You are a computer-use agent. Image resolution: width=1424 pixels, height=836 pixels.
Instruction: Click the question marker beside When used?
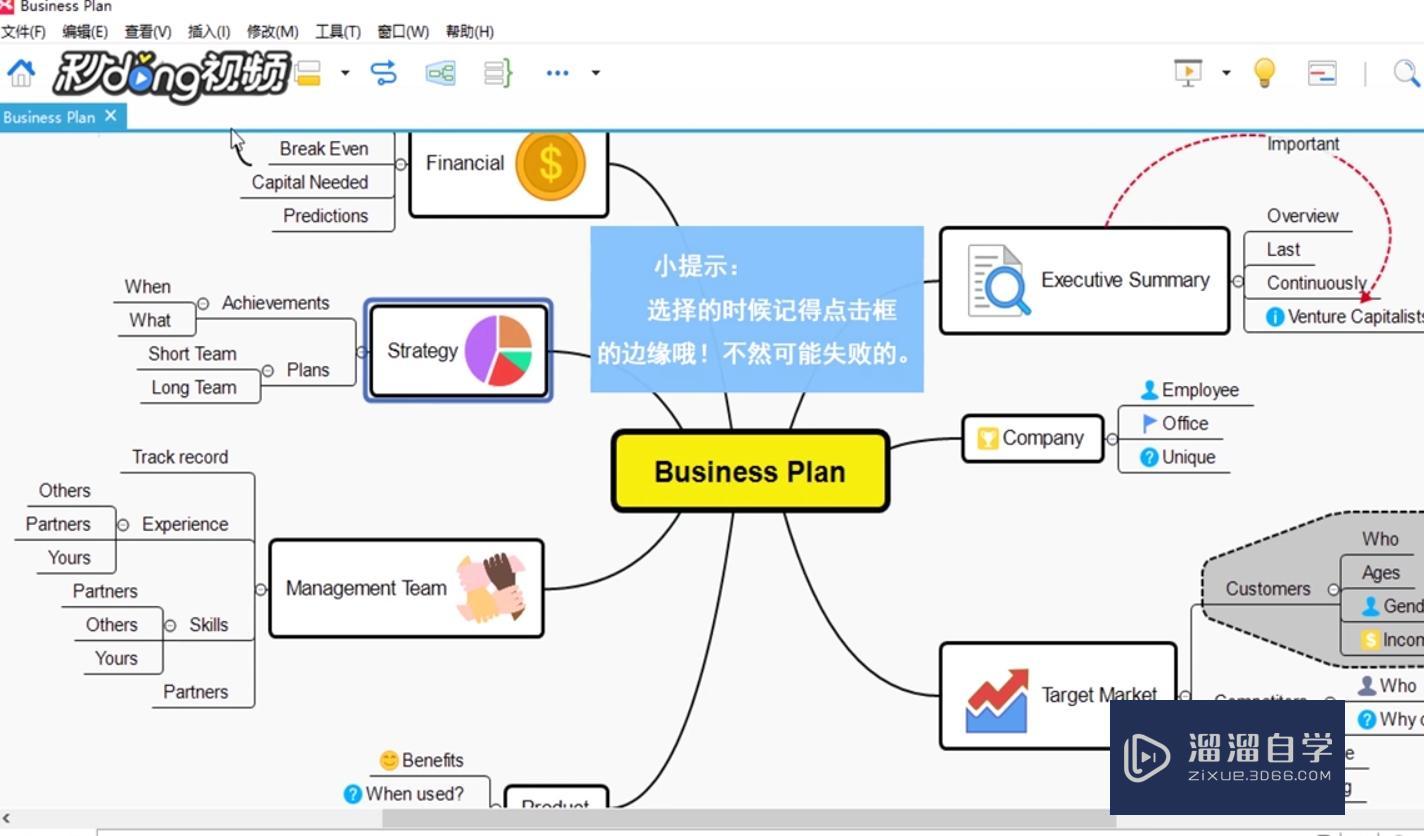(352, 794)
